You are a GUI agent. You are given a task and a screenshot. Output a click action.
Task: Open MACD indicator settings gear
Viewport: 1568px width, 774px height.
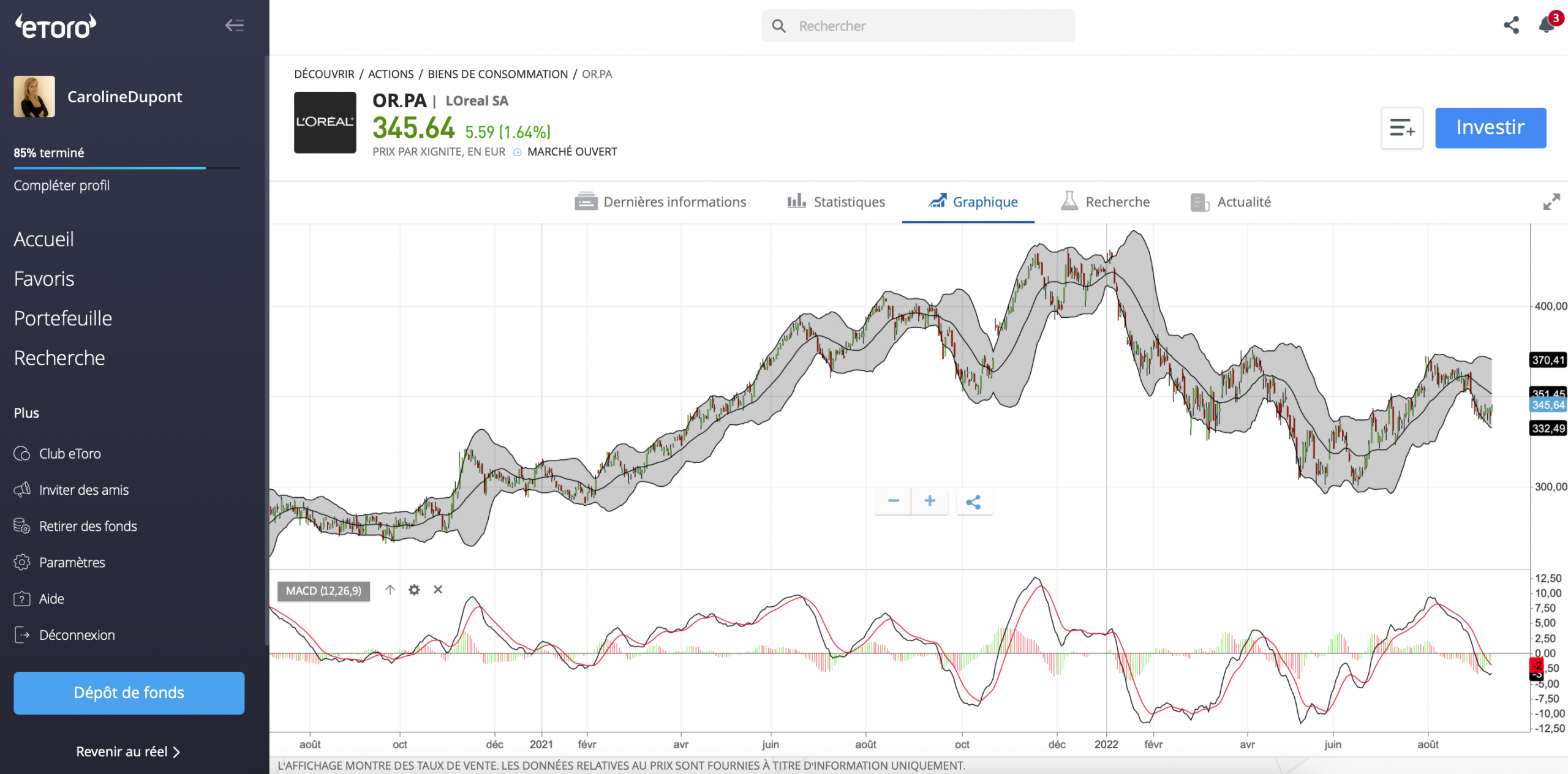415,590
